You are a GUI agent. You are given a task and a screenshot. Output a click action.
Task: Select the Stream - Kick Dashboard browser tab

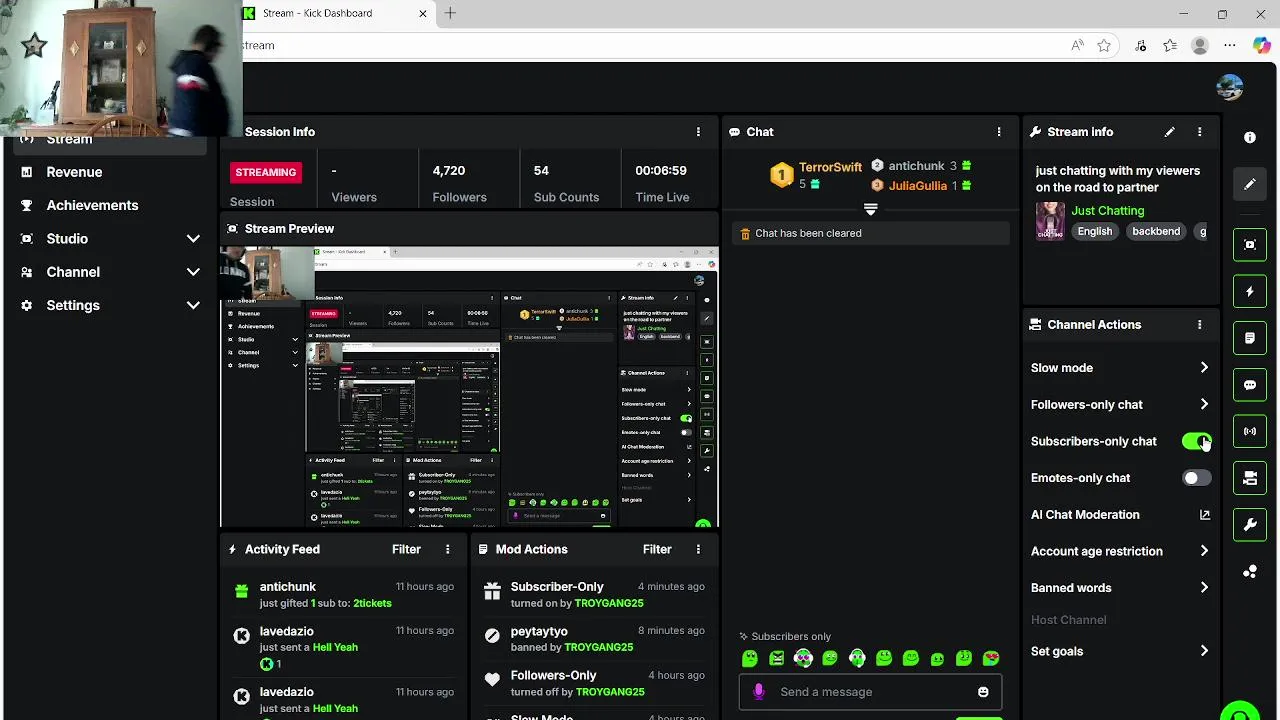click(338, 13)
